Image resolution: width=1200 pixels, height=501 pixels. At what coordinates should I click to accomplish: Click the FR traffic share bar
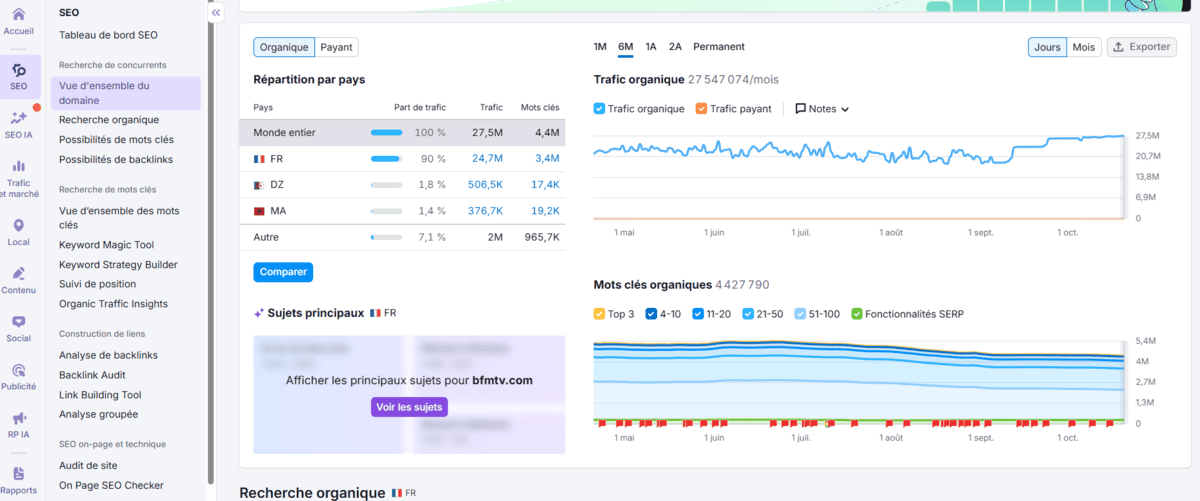[x=386, y=159]
